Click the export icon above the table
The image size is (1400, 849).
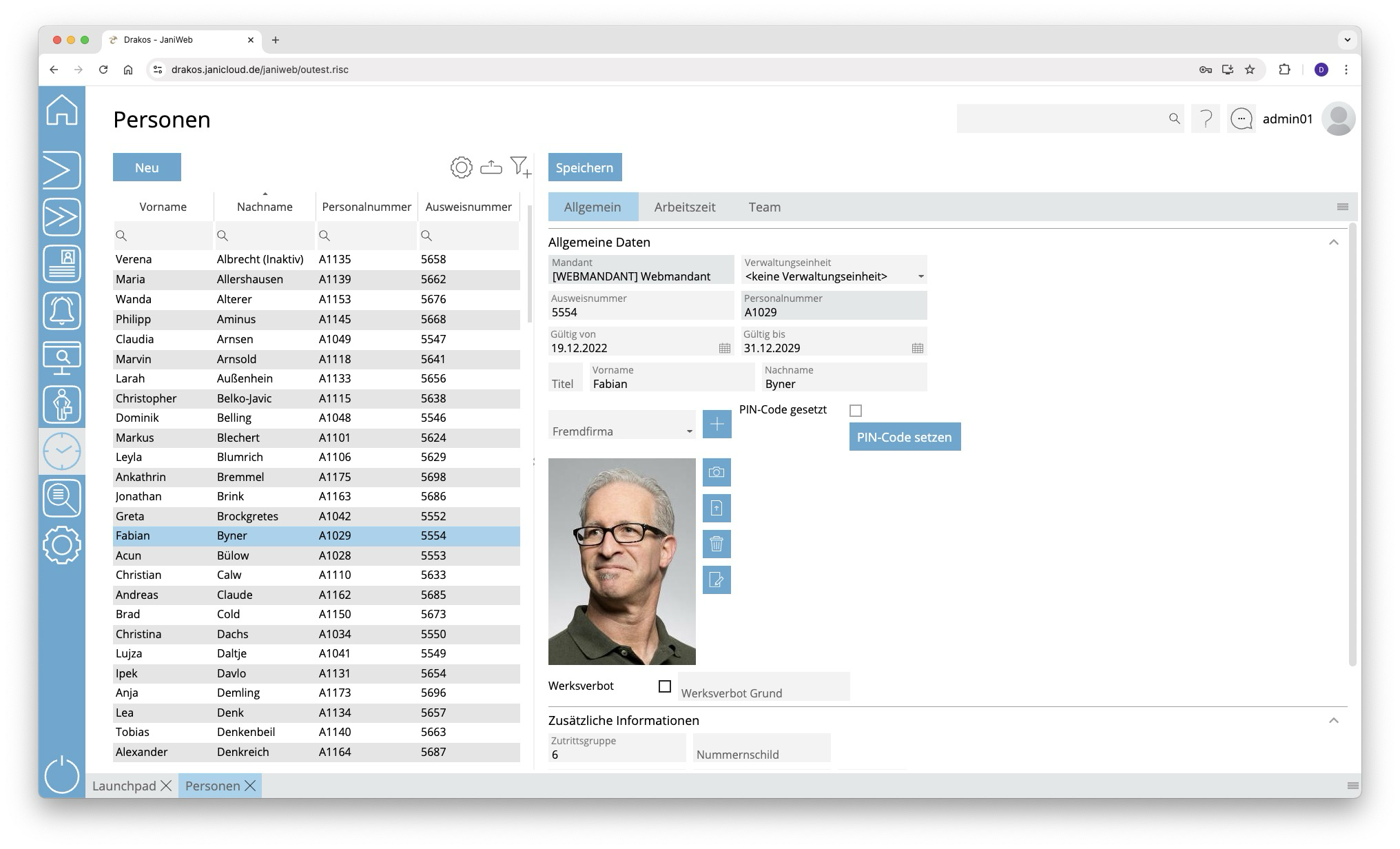tap(491, 167)
